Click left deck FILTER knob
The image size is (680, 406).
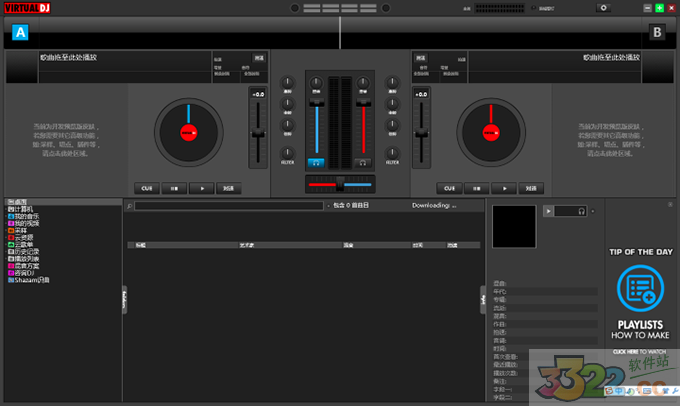[x=287, y=153]
